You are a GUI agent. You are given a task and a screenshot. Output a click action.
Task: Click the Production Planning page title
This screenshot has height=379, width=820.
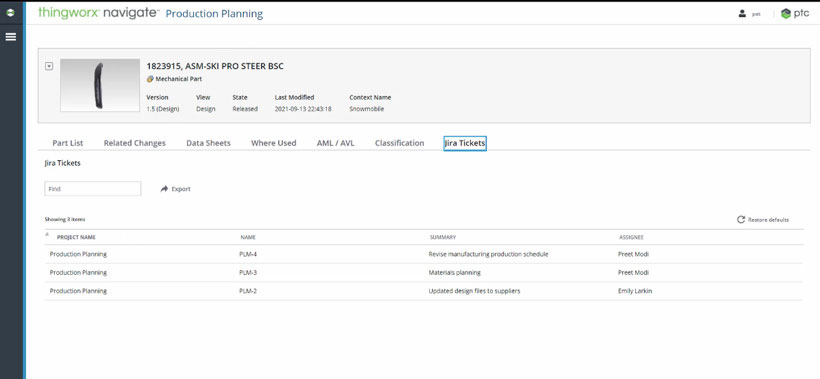(x=214, y=14)
